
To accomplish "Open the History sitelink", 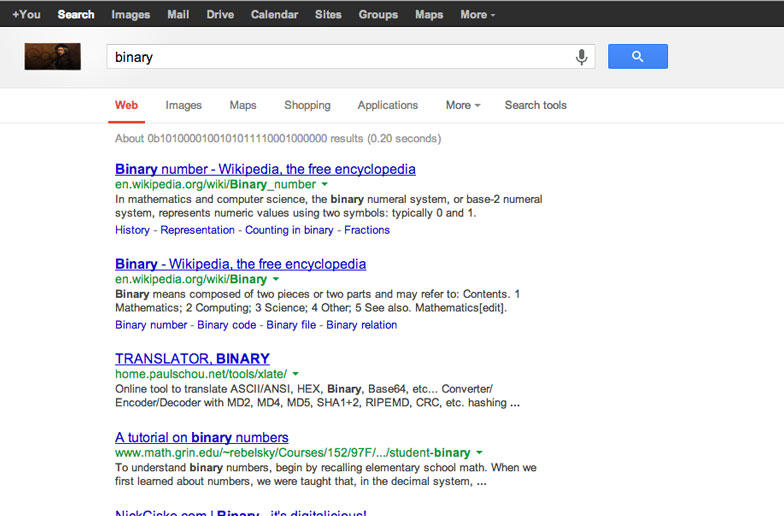I will [x=132, y=230].
